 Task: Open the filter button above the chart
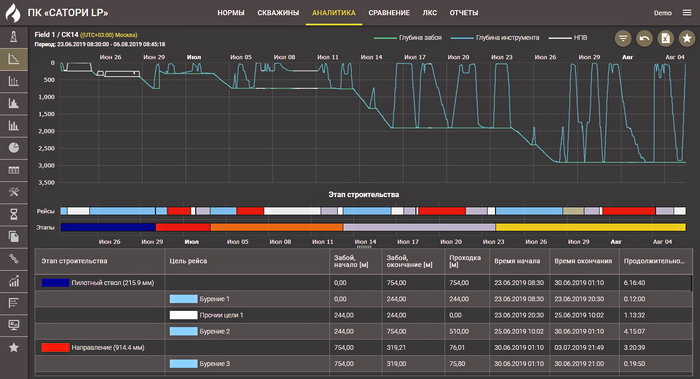[623, 38]
